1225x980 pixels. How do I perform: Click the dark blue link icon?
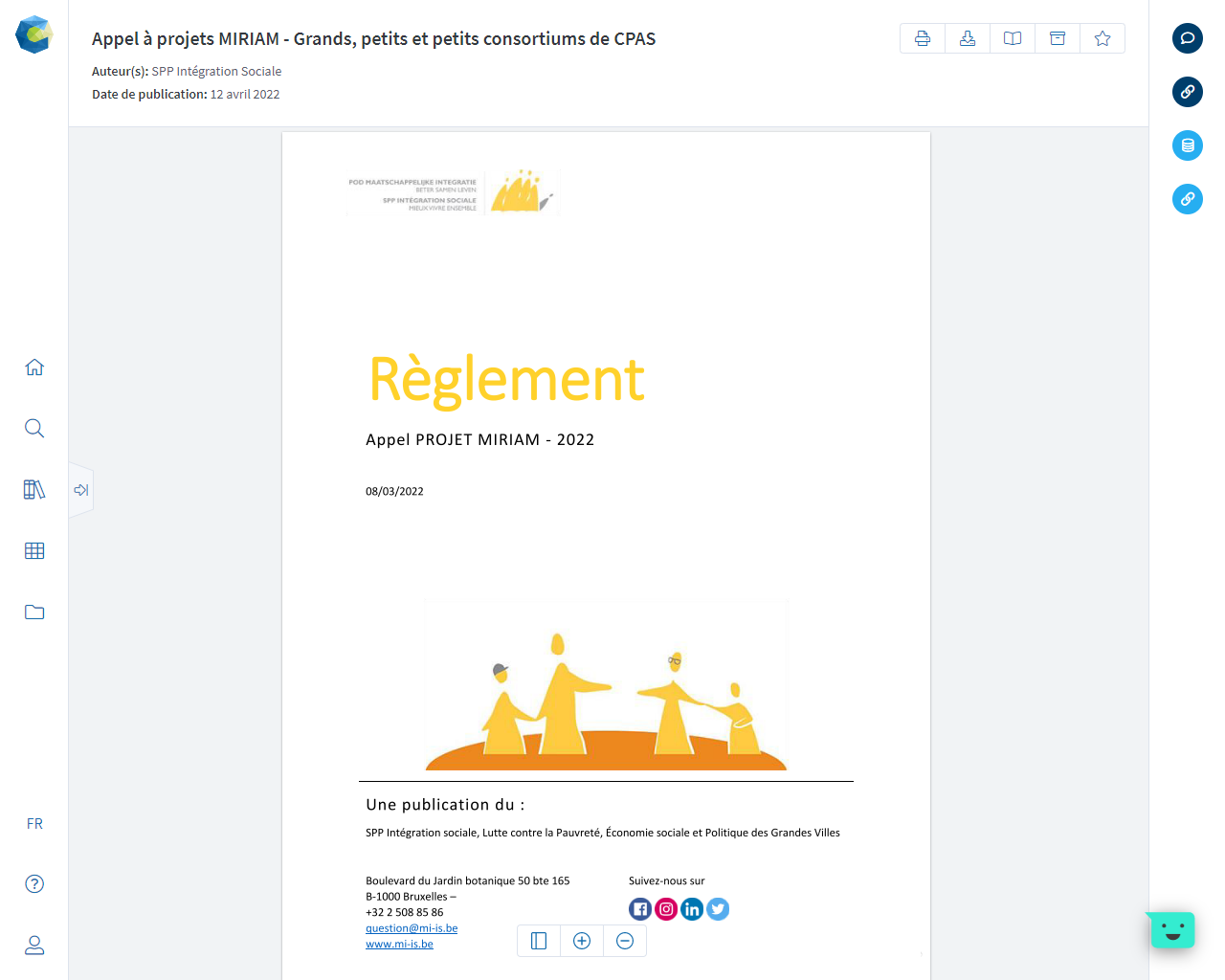pyautogui.click(x=1188, y=92)
